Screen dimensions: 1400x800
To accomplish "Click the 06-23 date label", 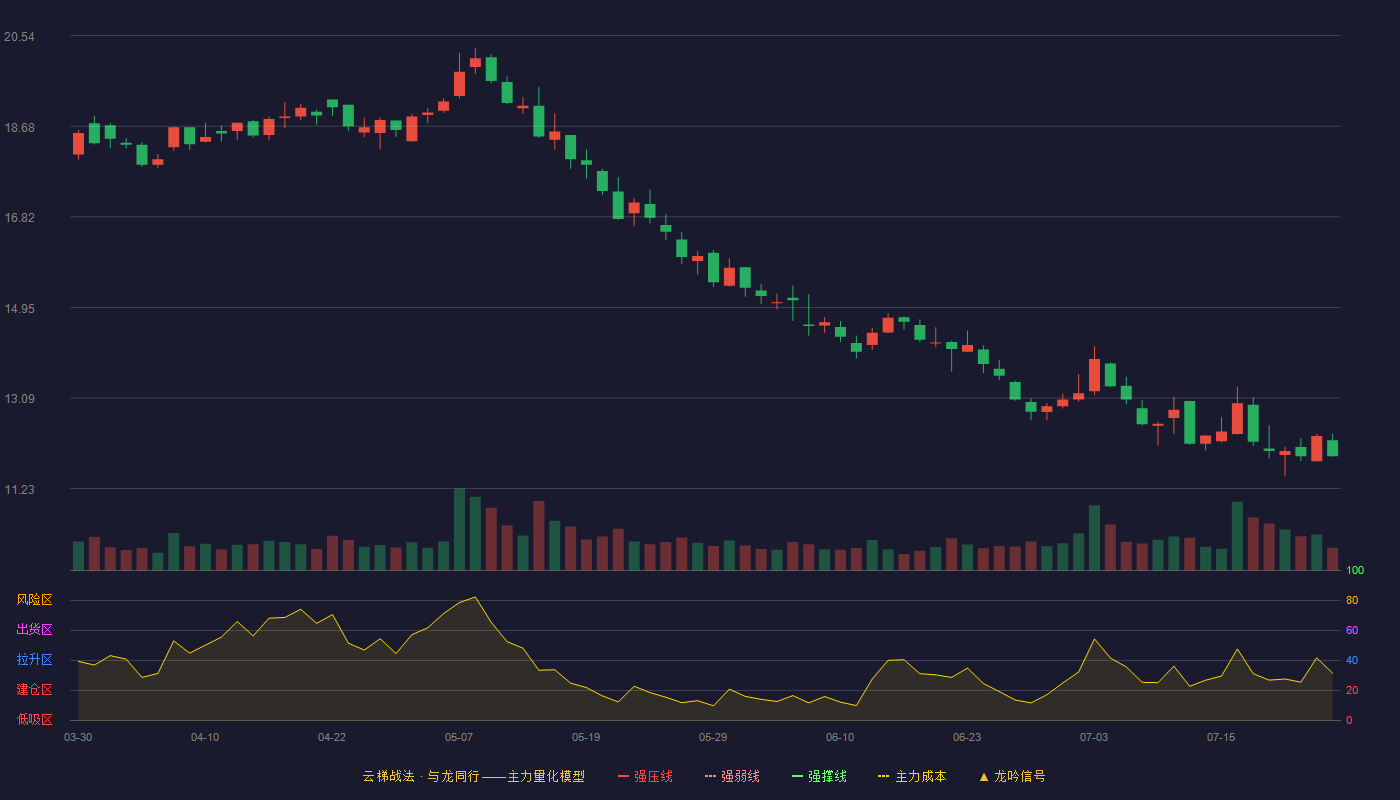I will tap(967, 737).
